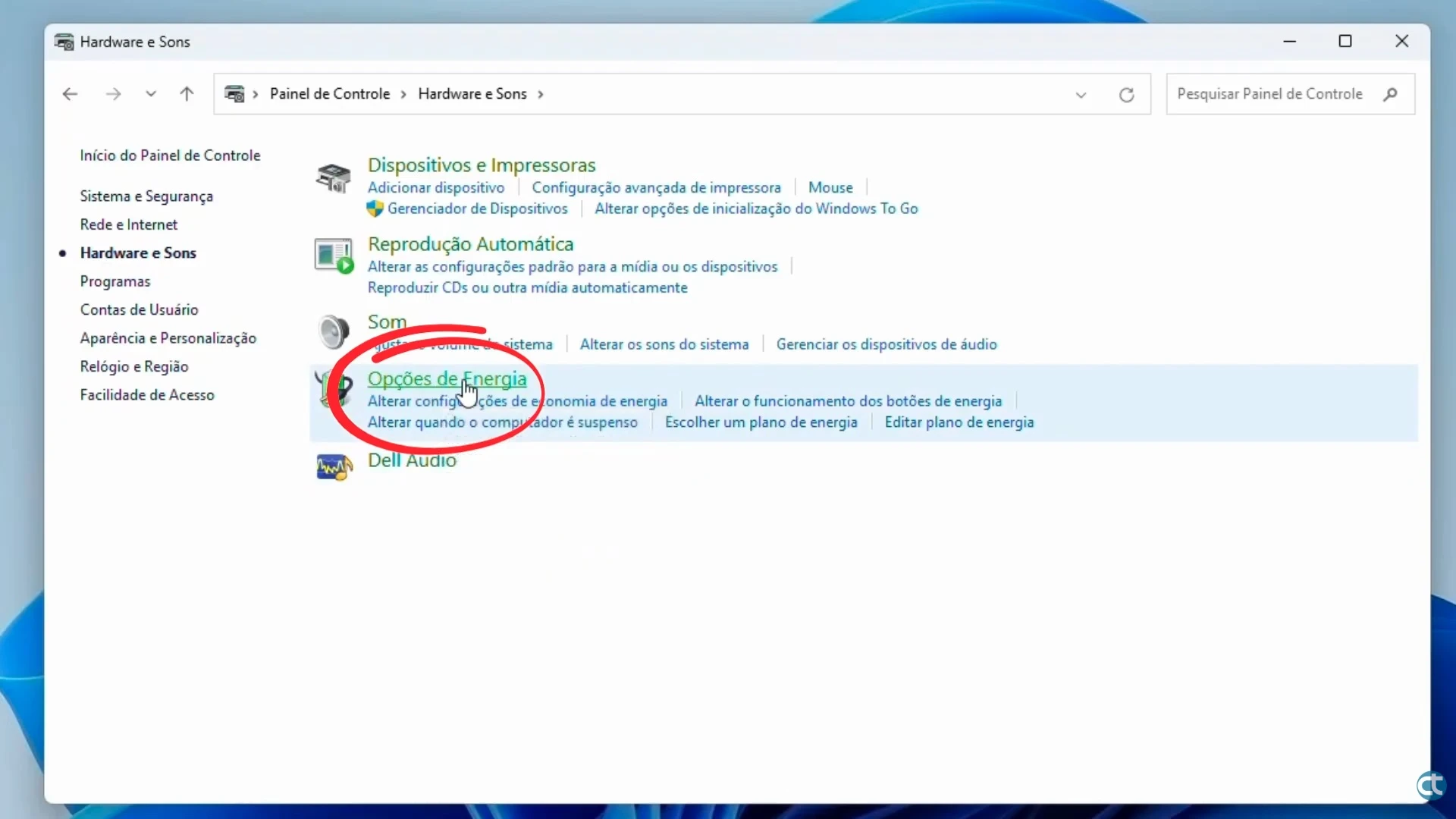The height and width of the screenshot is (819, 1456).
Task: Click the Opções de Energia battery icon
Action: coord(333,388)
